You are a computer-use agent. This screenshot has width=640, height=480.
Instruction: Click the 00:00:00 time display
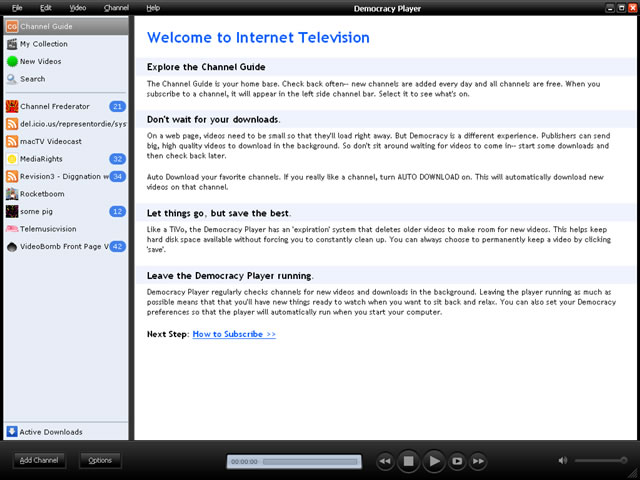click(x=244, y=462)
